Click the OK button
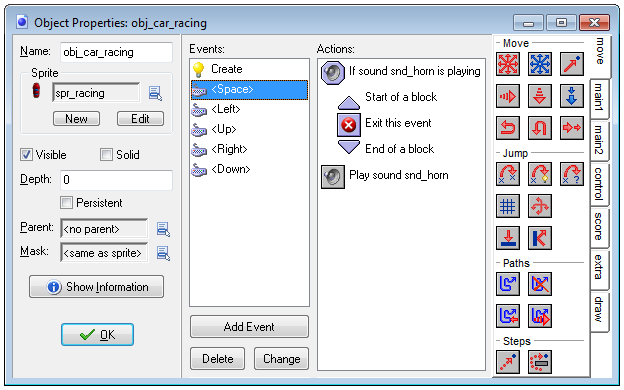Image resolution: width=624 pixels, height=390 pixels. (97, 334)
